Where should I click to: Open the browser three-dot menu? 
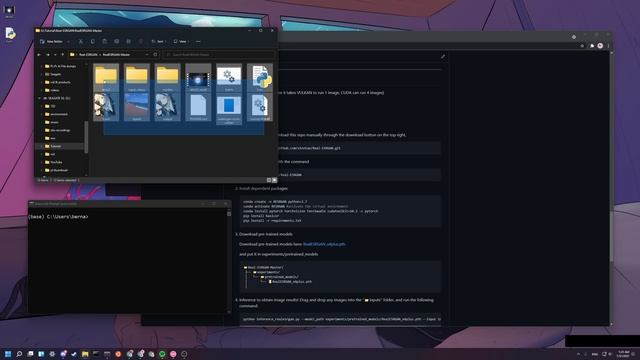coord(608,46)
